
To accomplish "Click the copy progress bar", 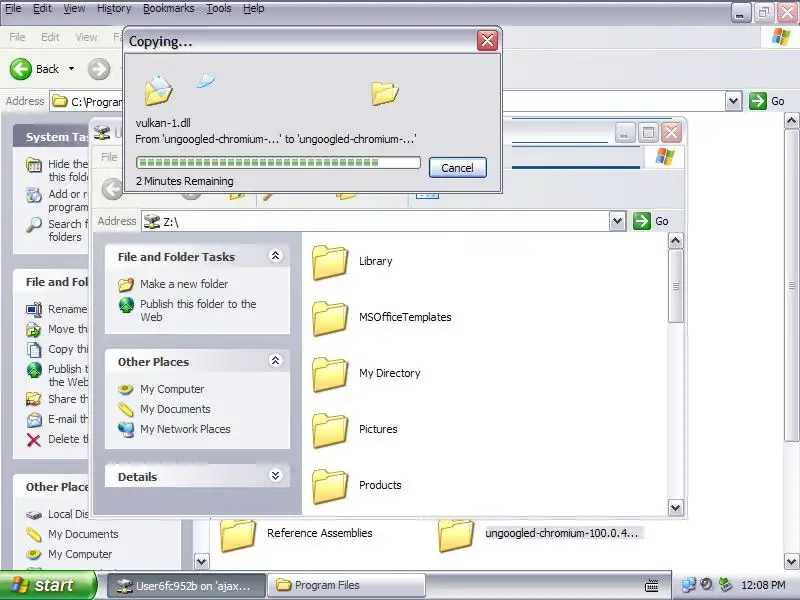I will (x=278, y=163).
